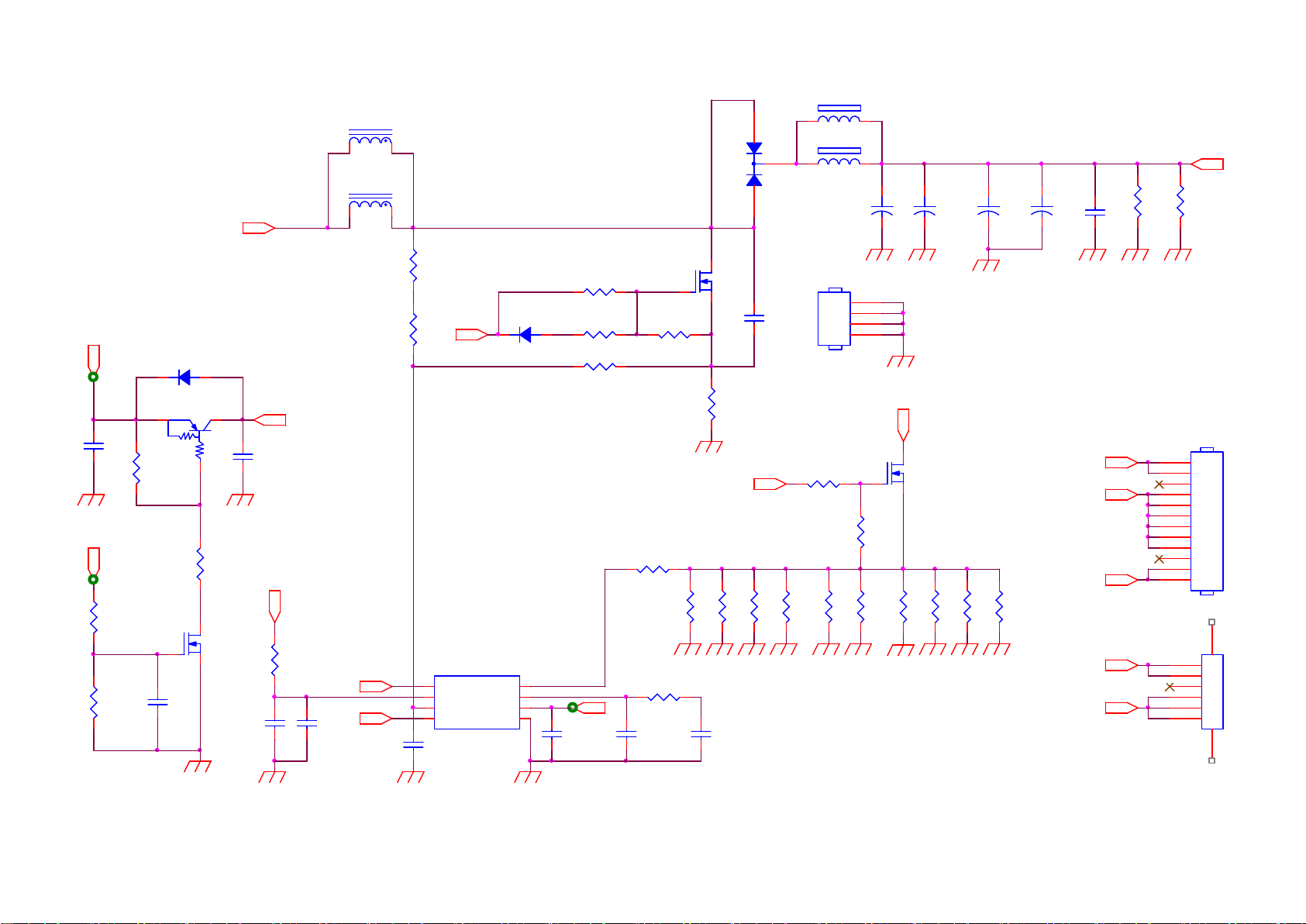Select the rectangular IC block at bottom center
The image size is (1306, 924).
point(477,702)
